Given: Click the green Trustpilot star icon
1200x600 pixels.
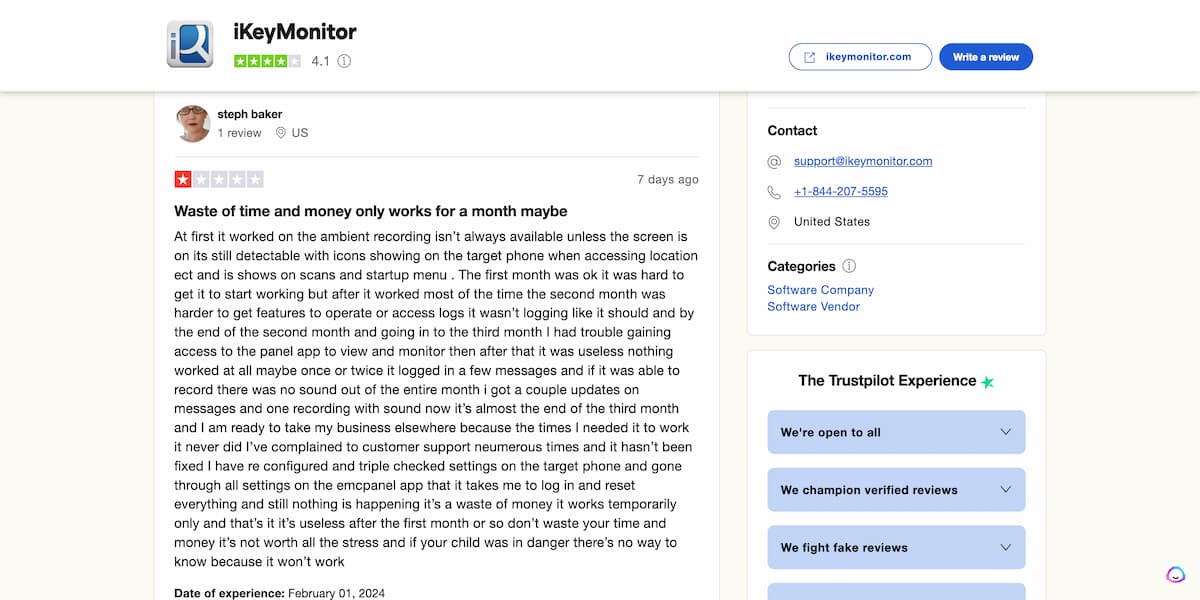Looking at the screenshot, I should click(987, 382).
